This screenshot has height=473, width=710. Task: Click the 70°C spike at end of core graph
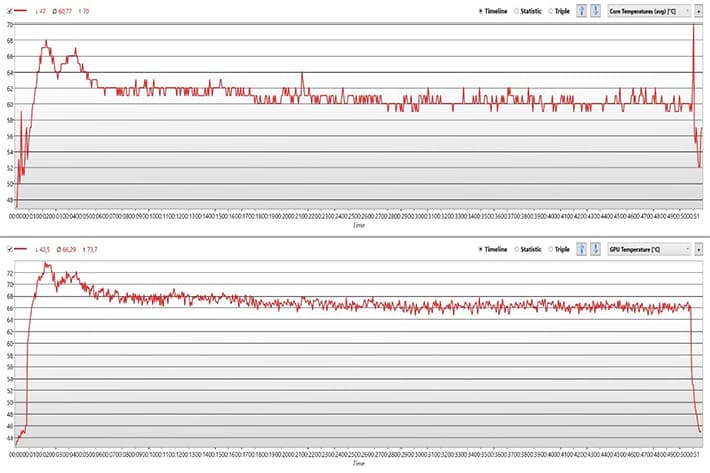click(x=693, y=25)
